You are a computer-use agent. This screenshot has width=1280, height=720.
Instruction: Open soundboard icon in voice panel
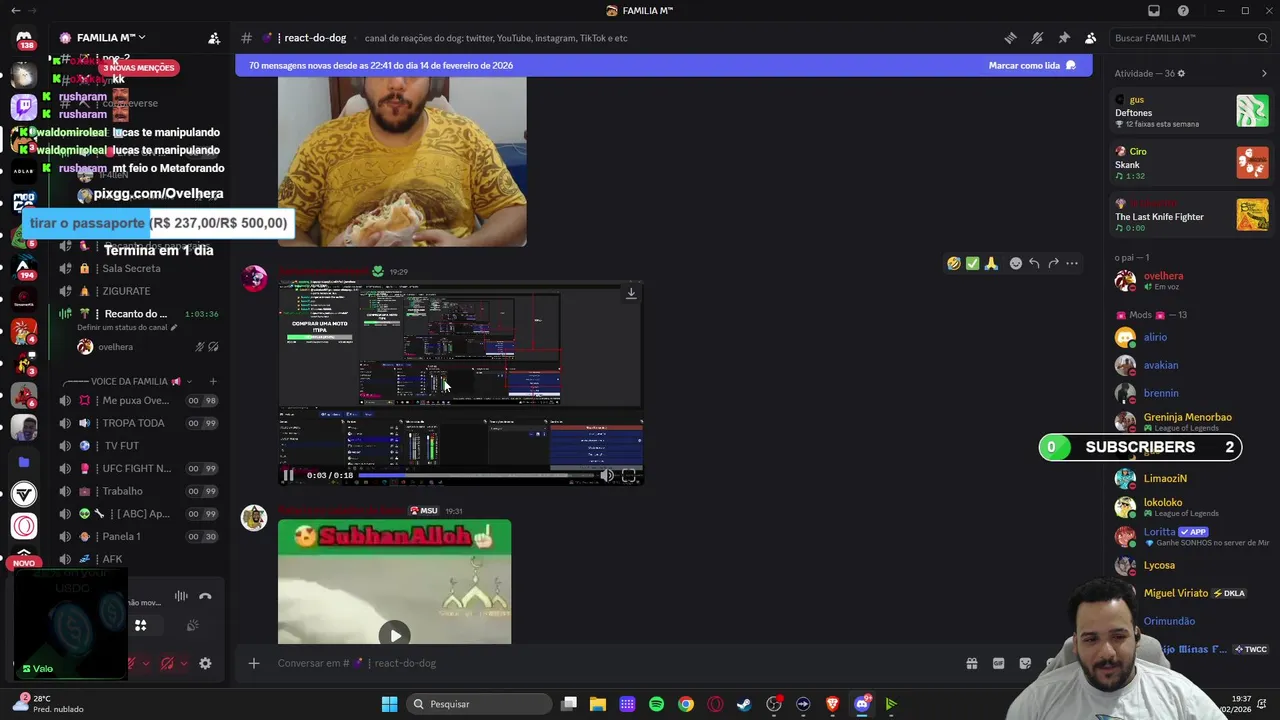[x=193, y=625]
